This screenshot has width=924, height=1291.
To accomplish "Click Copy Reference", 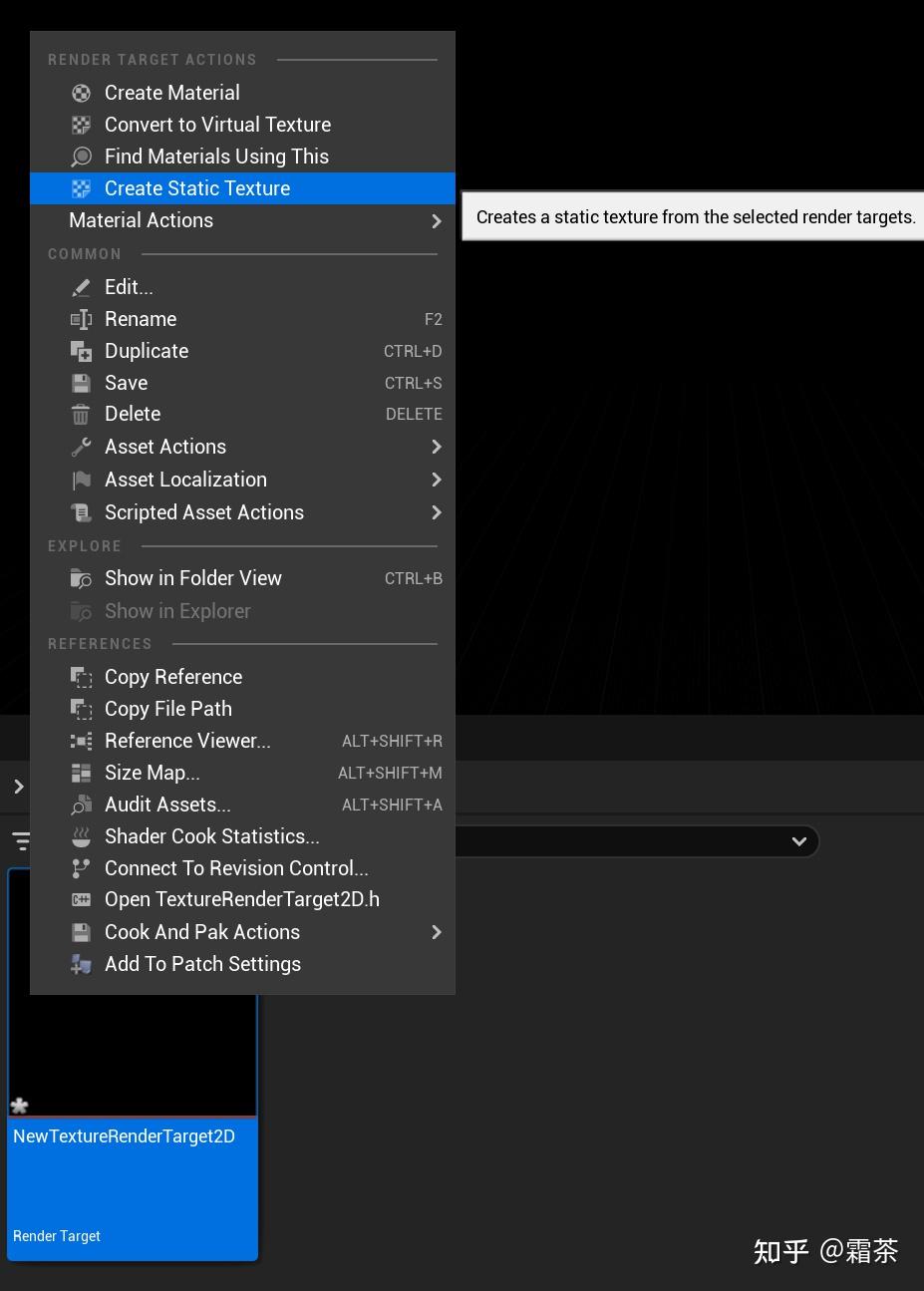I will coord(173,676).
